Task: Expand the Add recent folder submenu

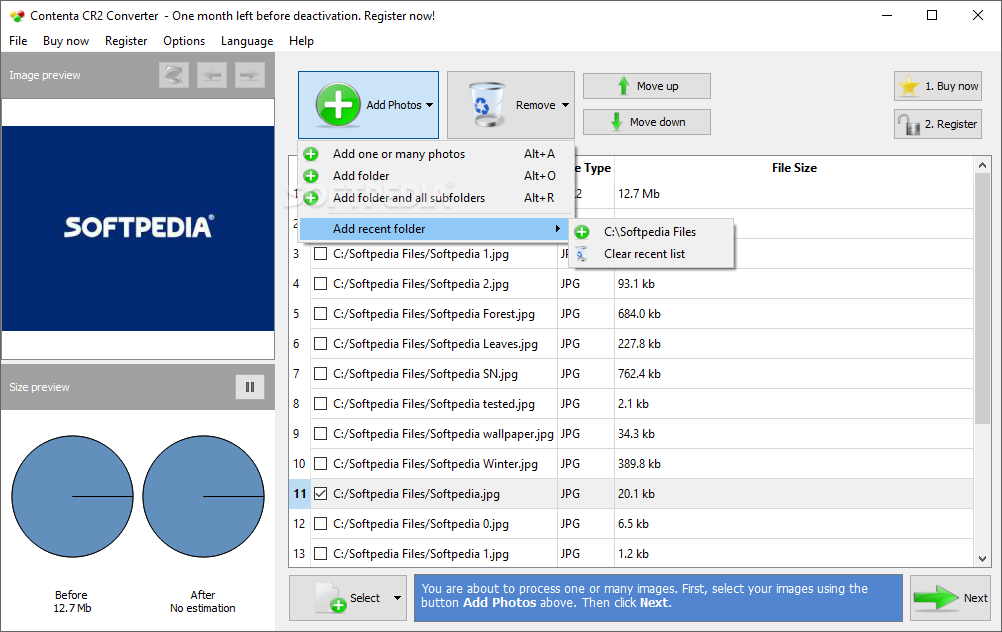Action: coord(434,229)
